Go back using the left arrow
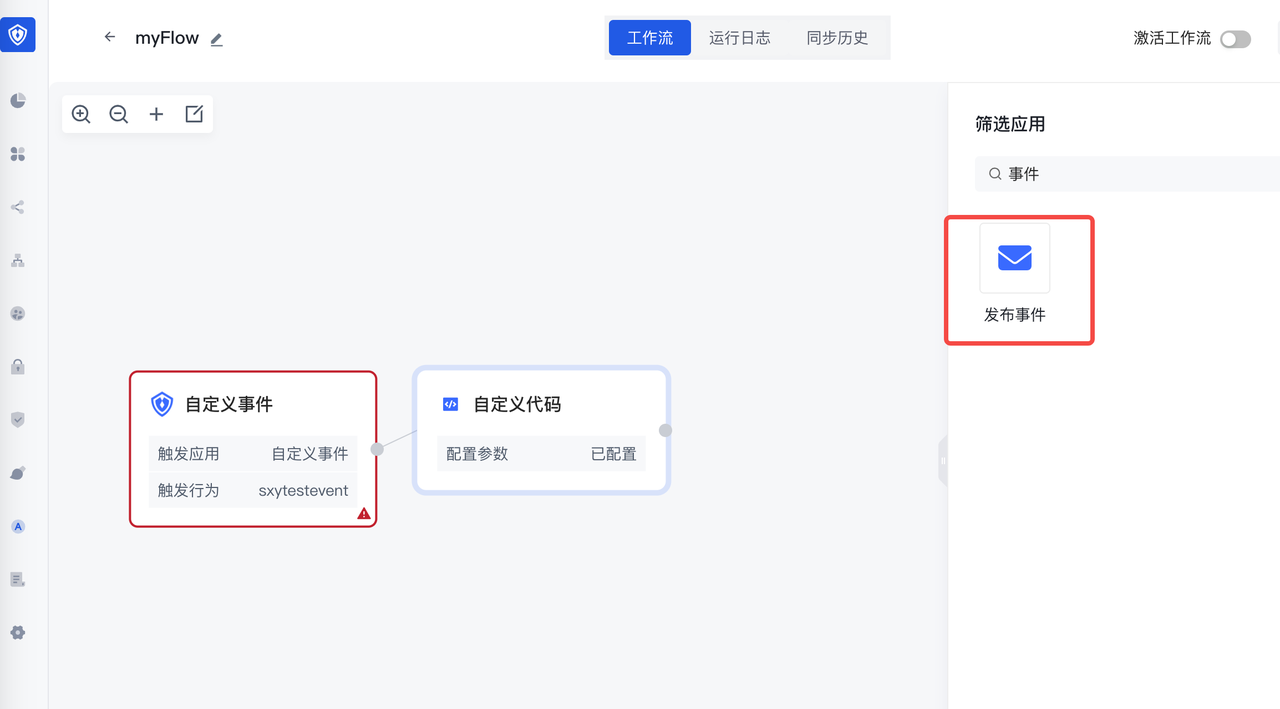The width and height of the screenshot is (1280, 709). pos(110,37)
